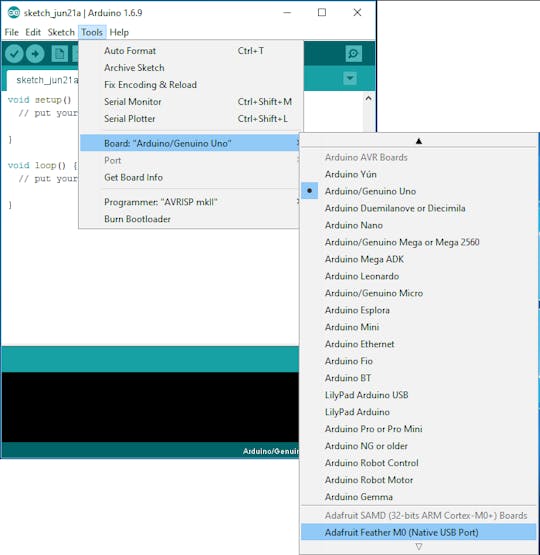Open the File menu
Image resolution: width=540 pixels, height=555 pixels.
tap(11, 32)
